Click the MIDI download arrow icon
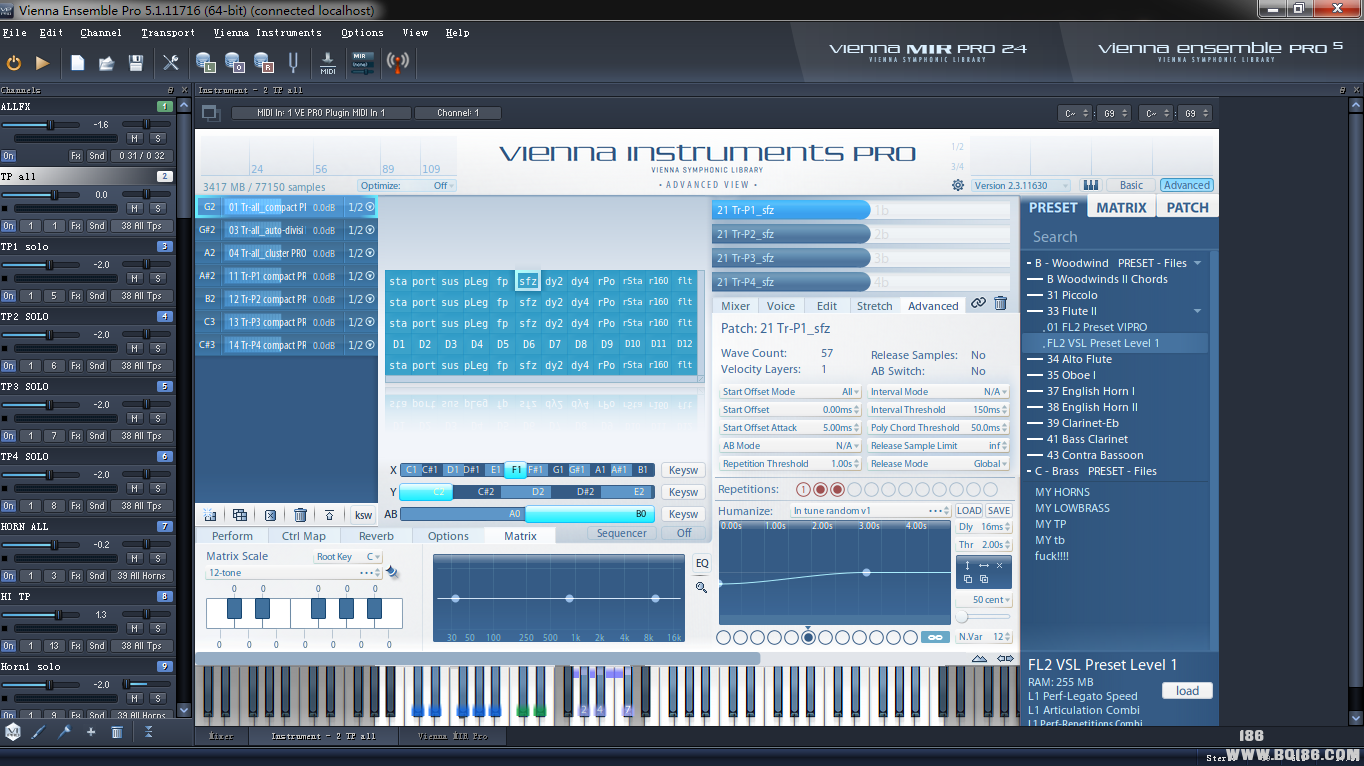Image resolution: width=1364 pixels, height=766 pixels. (x=328, y=63)
